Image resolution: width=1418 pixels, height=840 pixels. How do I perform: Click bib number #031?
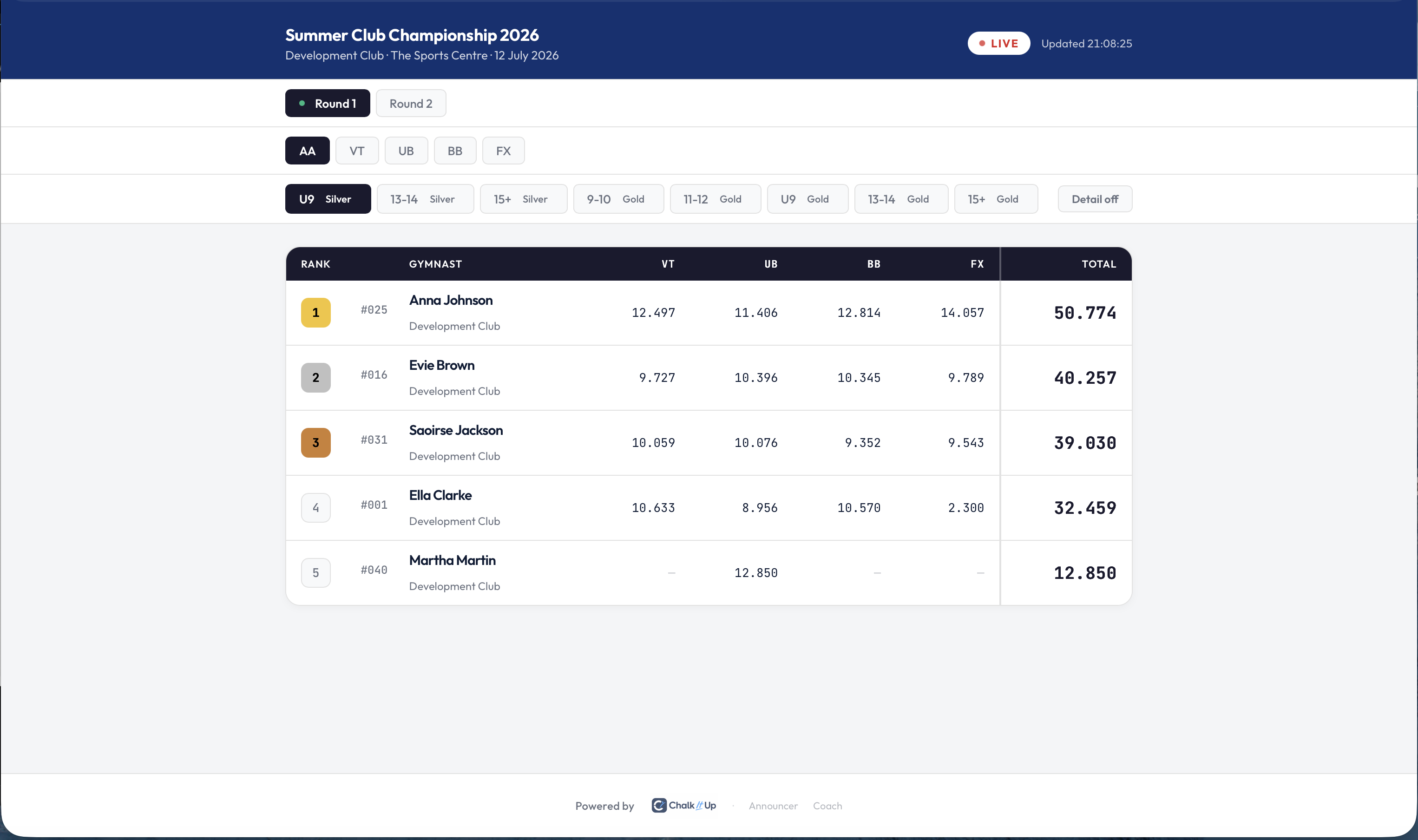tap(374, 440)
